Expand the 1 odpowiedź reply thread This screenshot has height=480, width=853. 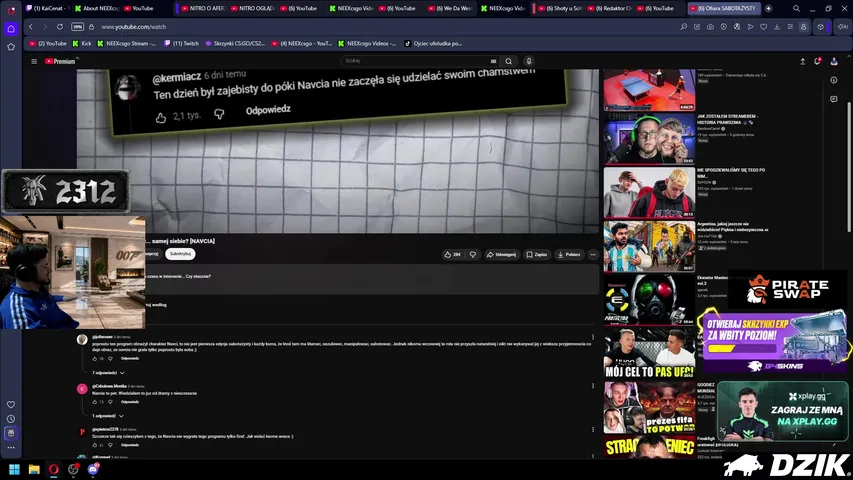tap(107, 416)
